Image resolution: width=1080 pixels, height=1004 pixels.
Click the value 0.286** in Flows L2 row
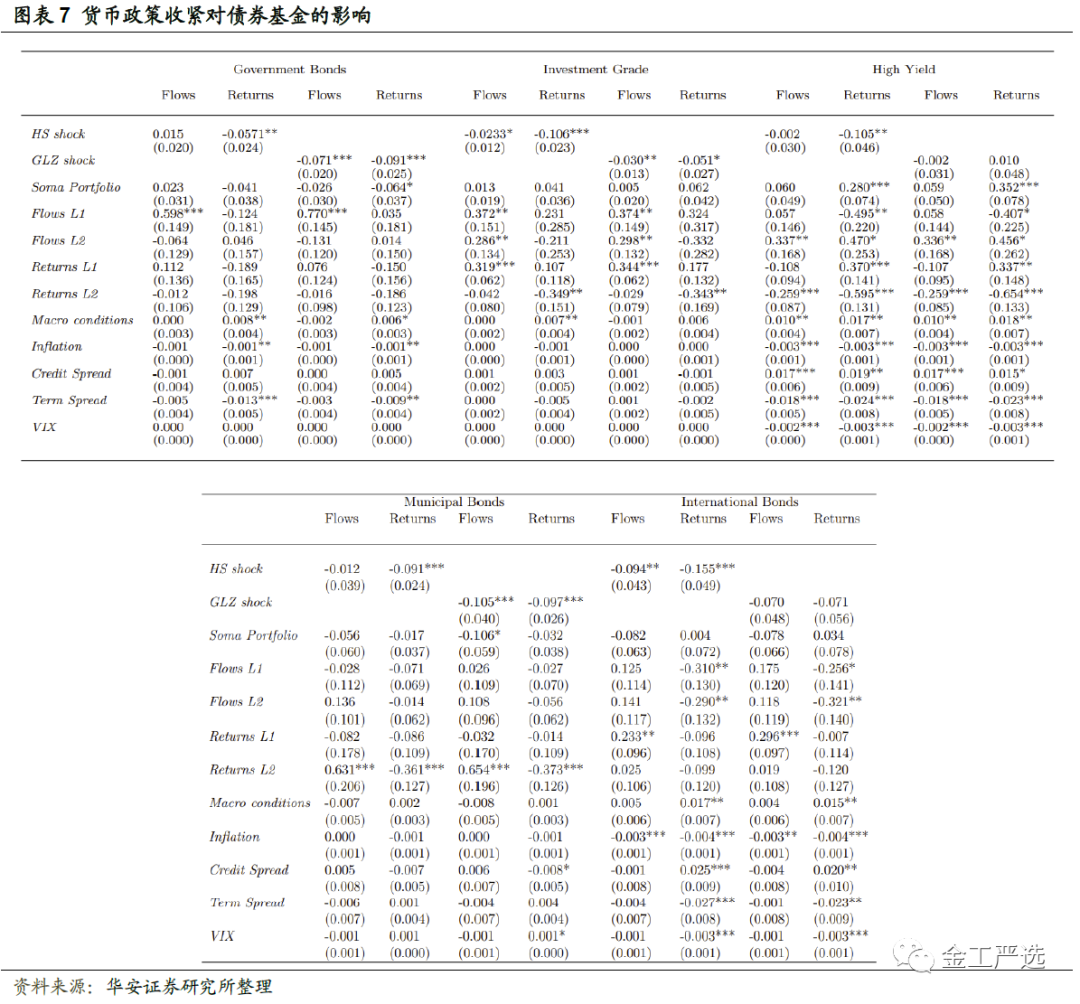click(486, 240)
